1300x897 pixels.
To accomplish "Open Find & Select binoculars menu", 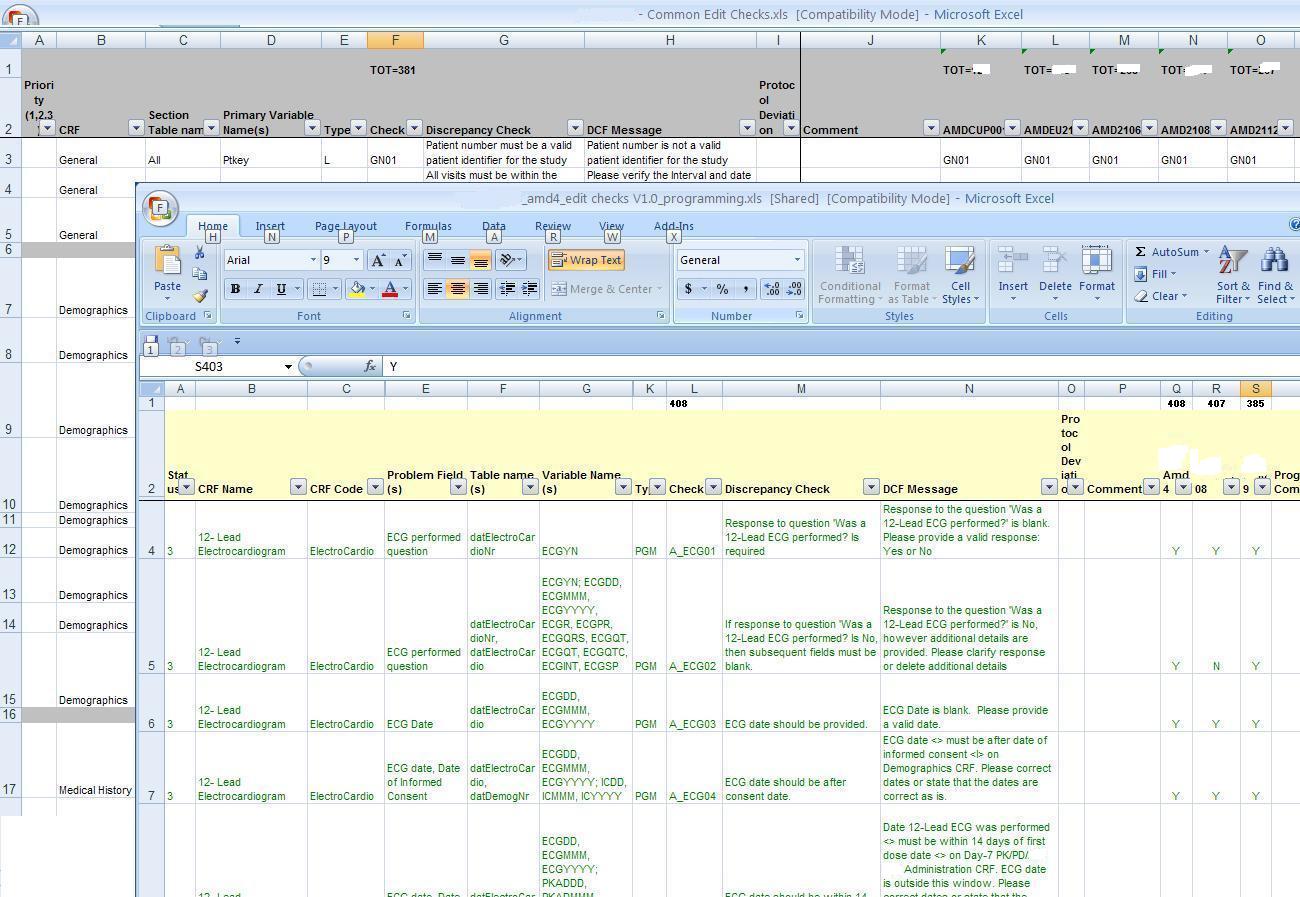I will click(x=1274, y=276).
